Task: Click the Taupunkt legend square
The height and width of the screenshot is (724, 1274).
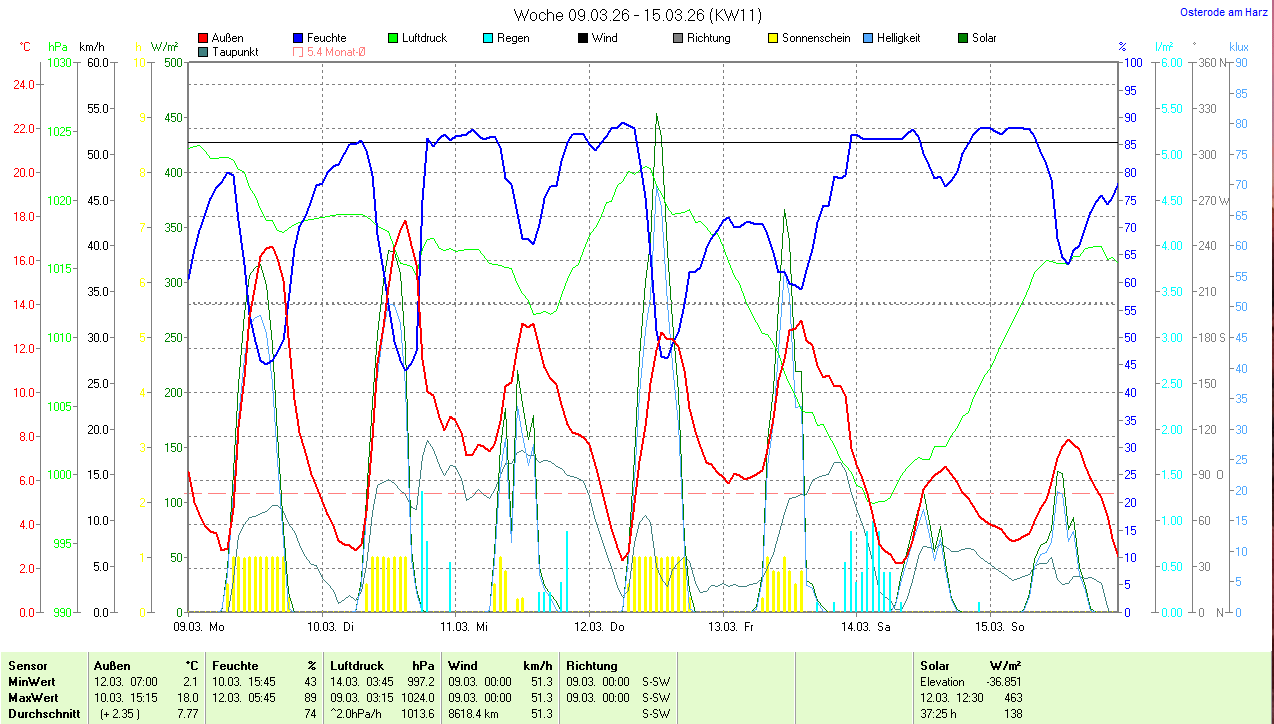Action: [x=204, y=51]
